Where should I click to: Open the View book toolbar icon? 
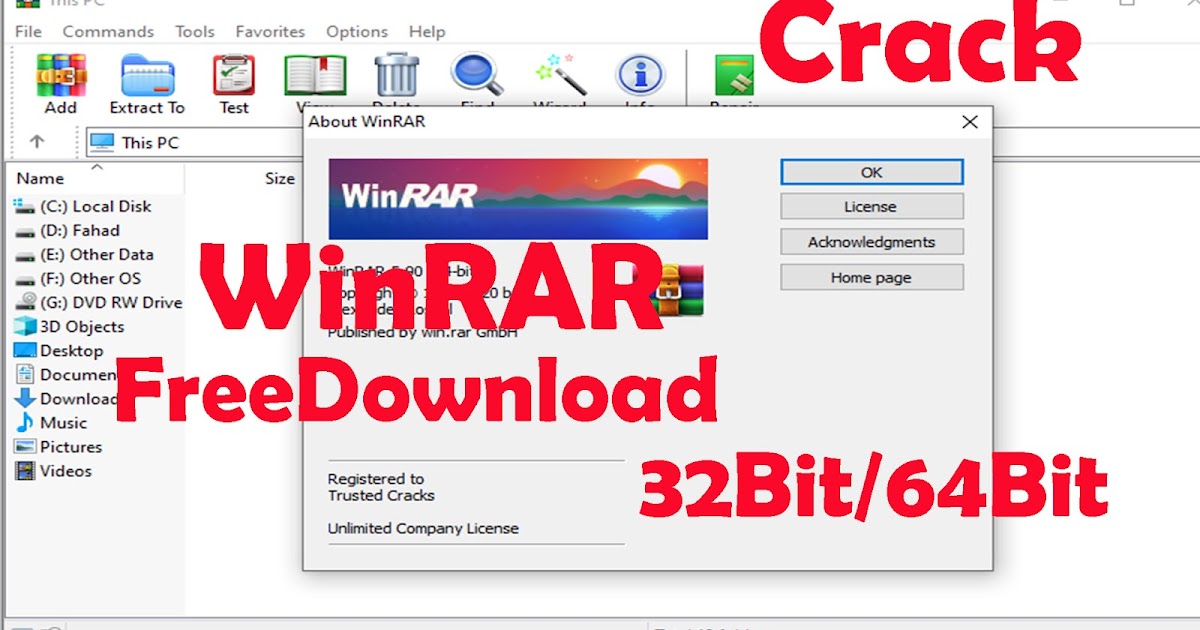coord(315,74)
